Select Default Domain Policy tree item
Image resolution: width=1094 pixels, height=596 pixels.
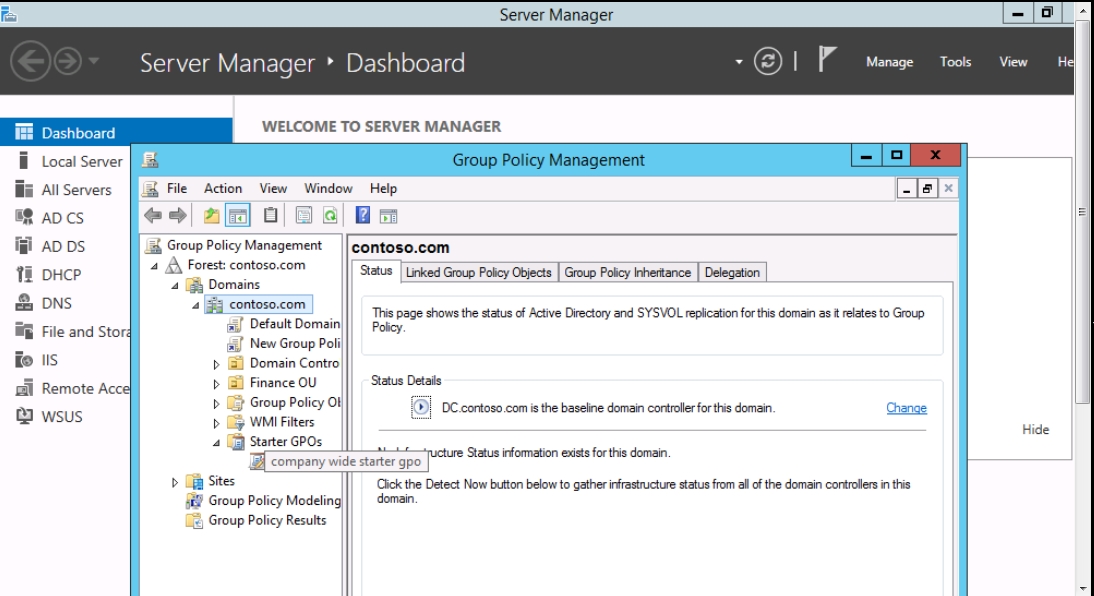[294, 324]
